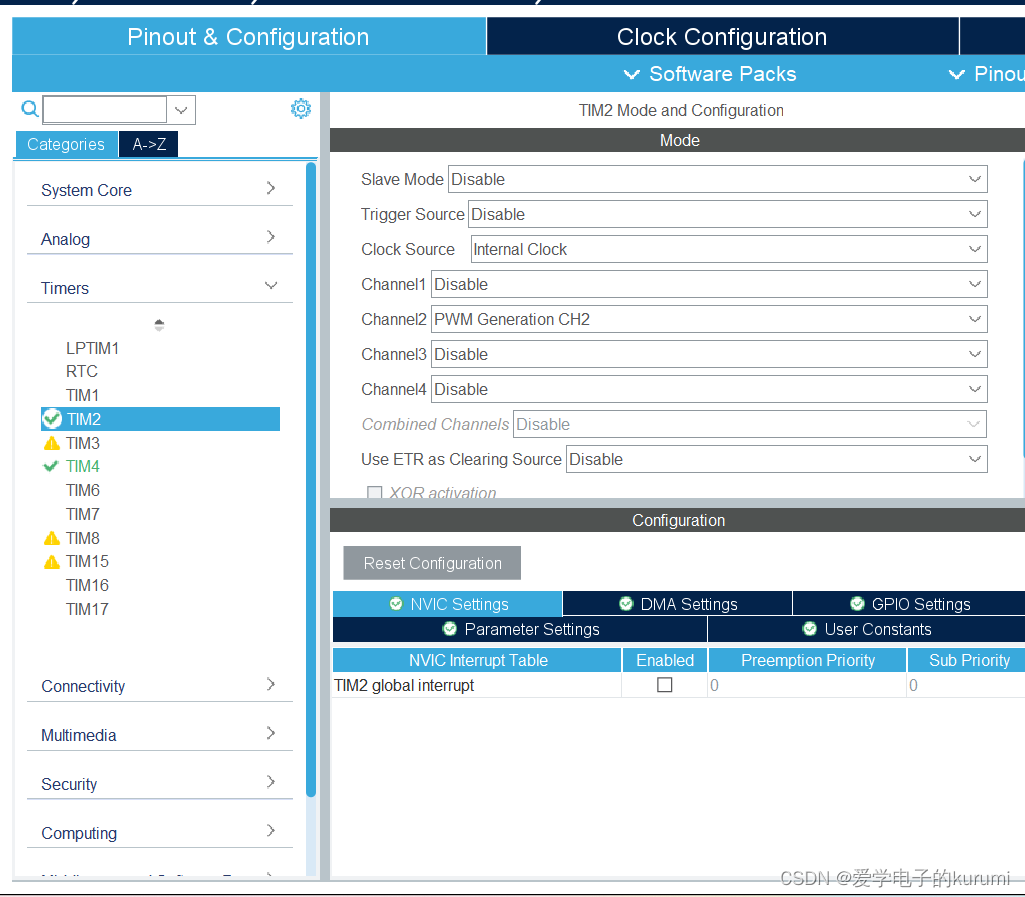Click the settings gear icon in categories panel
This screenshot has width=1025, height=897.
[301, 109]
